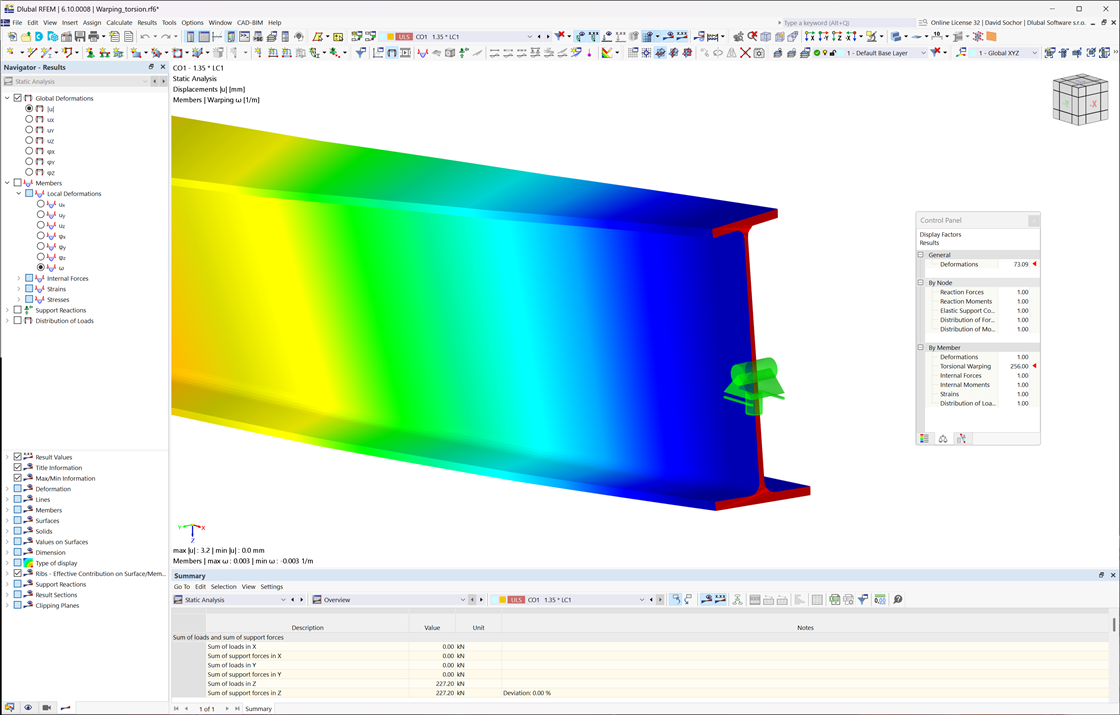1120x715 pixels.
Task: Click the Online License 32 link
Action: click(x=951, y=22)
